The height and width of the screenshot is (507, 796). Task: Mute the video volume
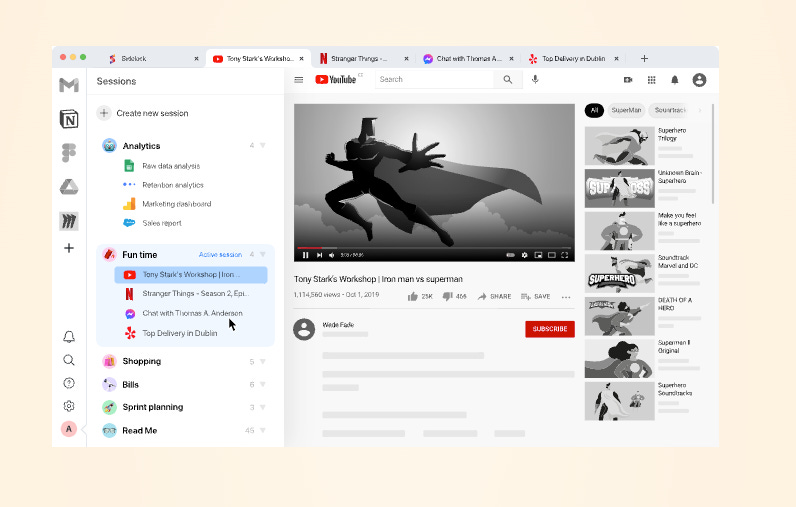[331, 255]
